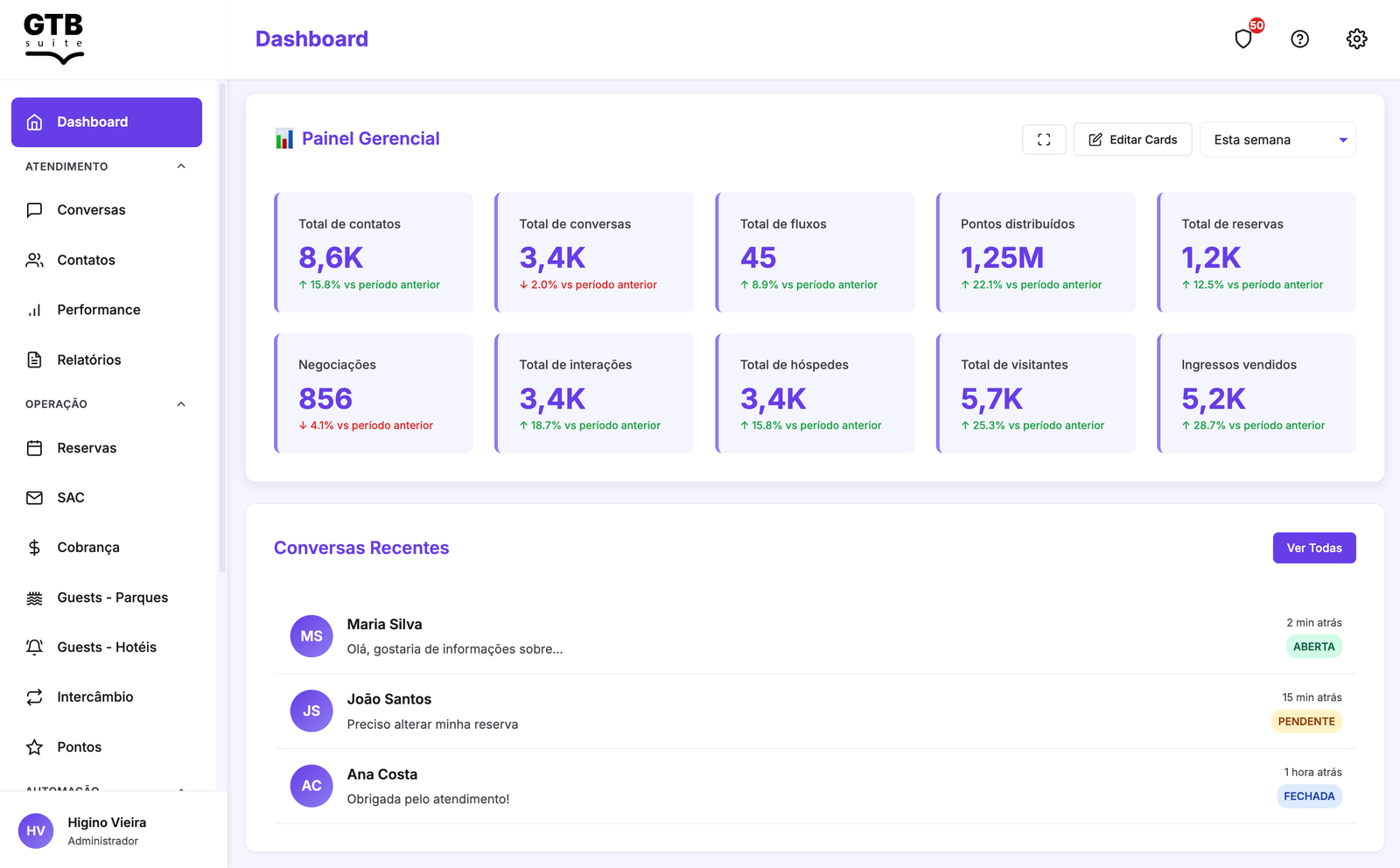
Task: Click the Pontos star icon
Action: click(35, 747)
